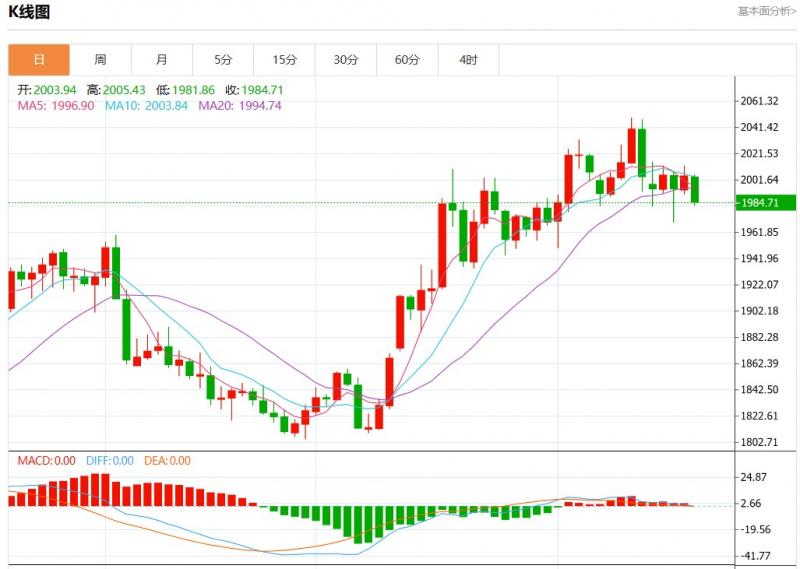Image resolution: width=800 pixels, height=569 pixels.
Task: Click the DIFF: 0.00 indicator label
Action: click(110, 461)
